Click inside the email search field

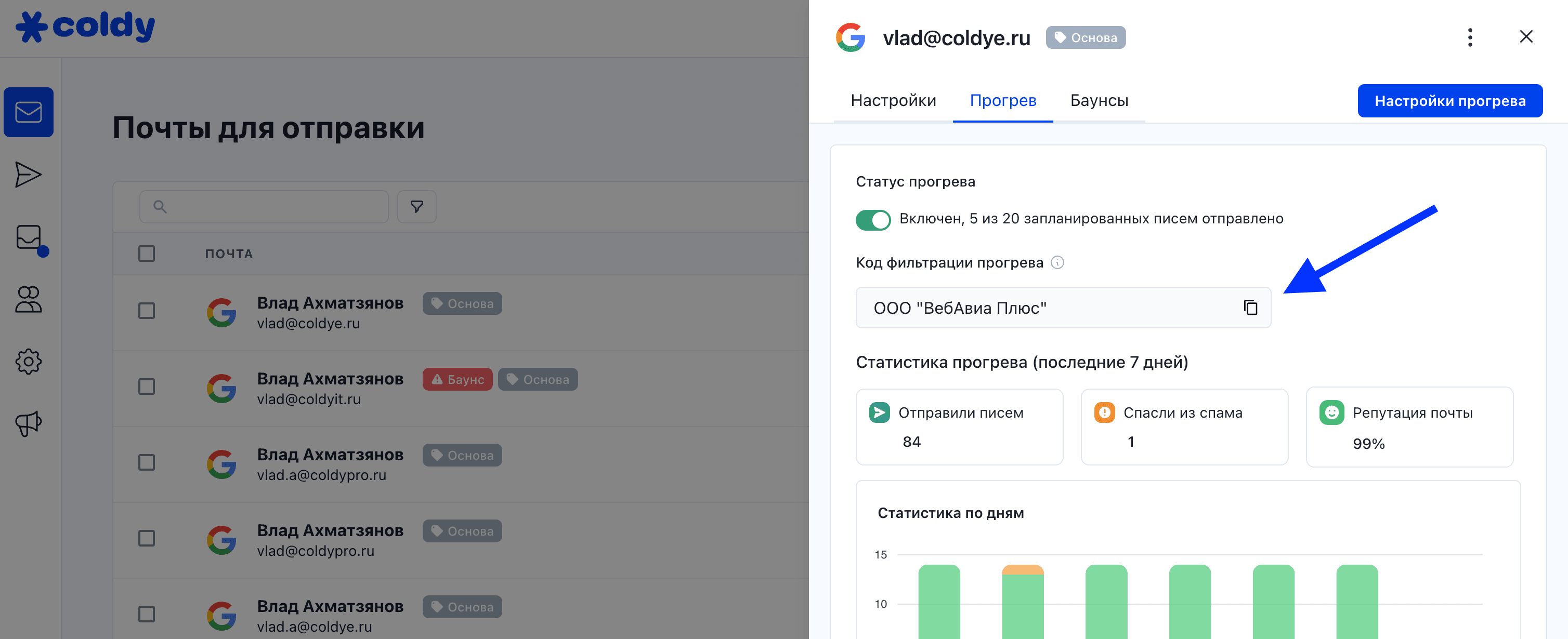(x=264, y=207)
